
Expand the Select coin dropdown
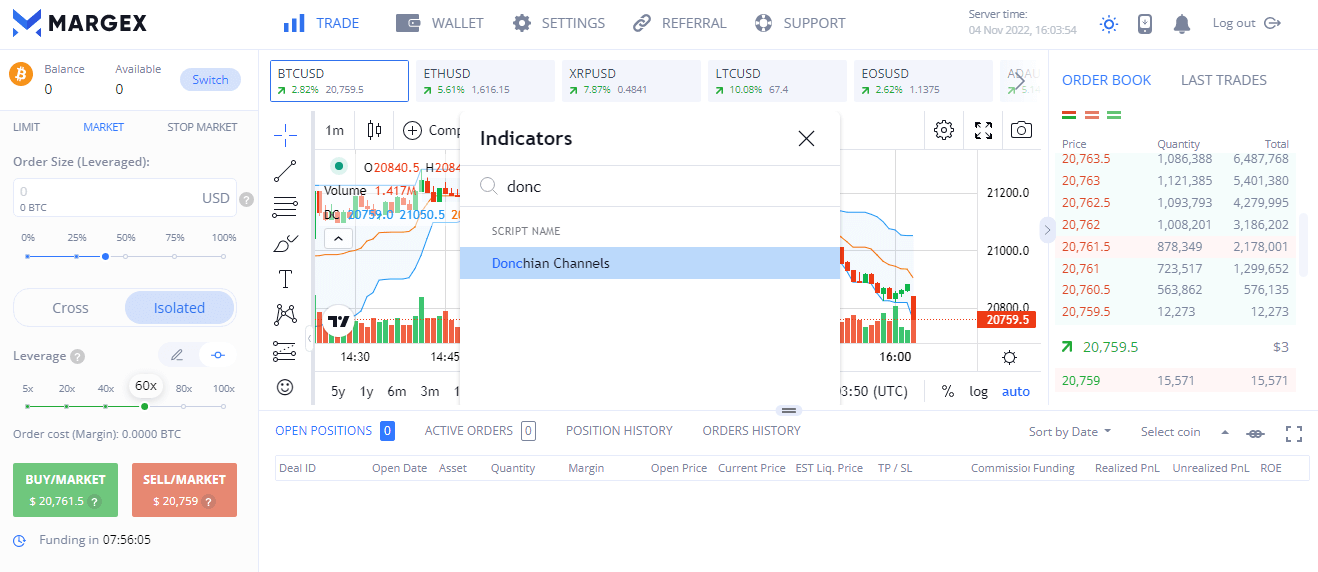tap(1184, 432)
